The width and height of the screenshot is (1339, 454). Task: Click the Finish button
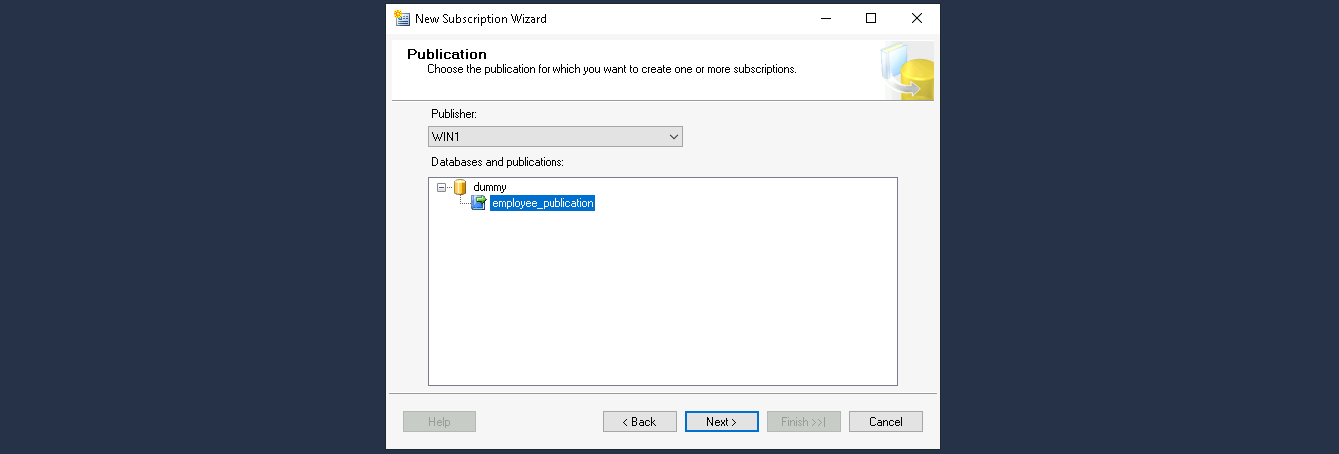click(x=803, y=422)
